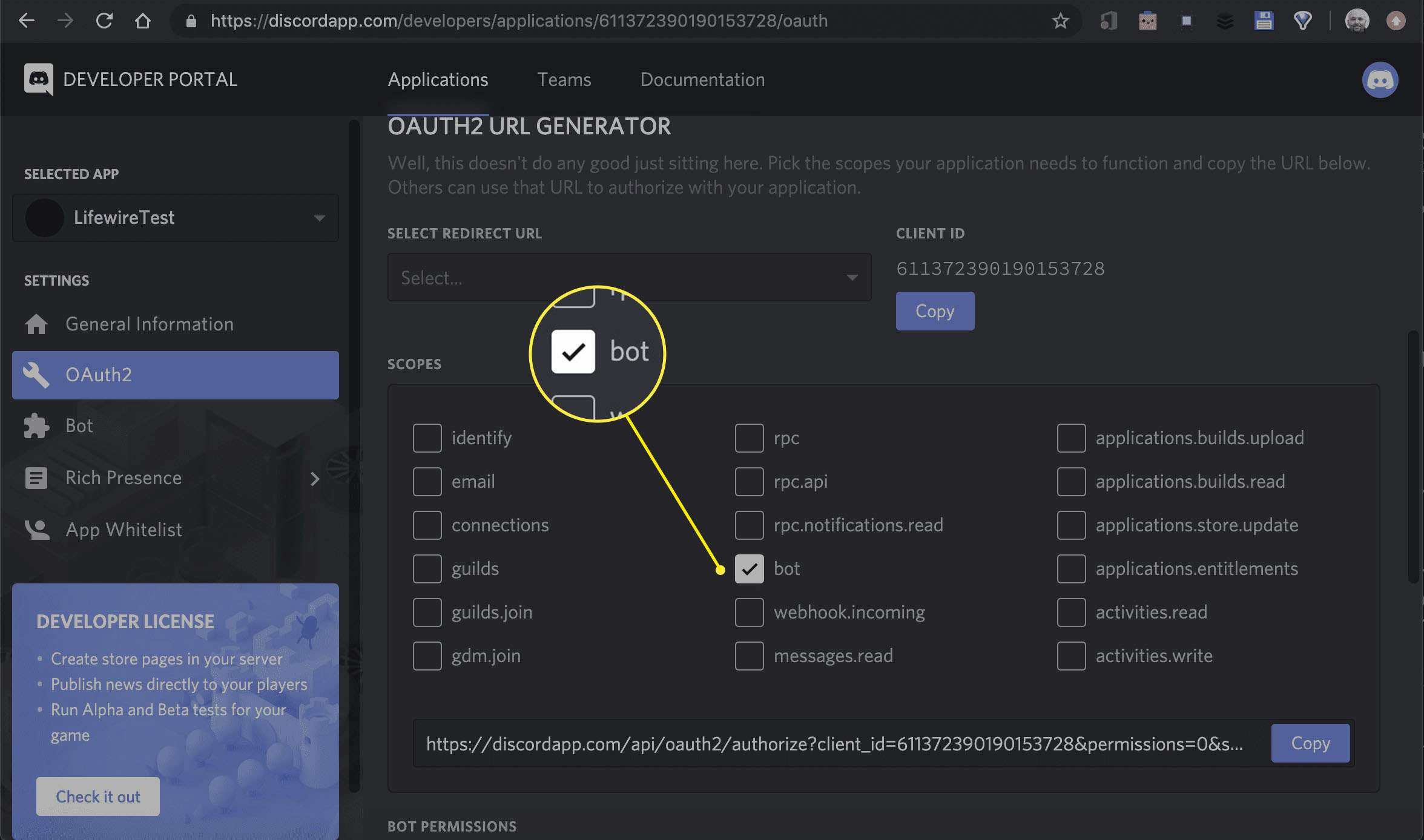This screenshot has height=840, width=1424.
Task: Open the browser home page icon
Action: pos(143,21)
